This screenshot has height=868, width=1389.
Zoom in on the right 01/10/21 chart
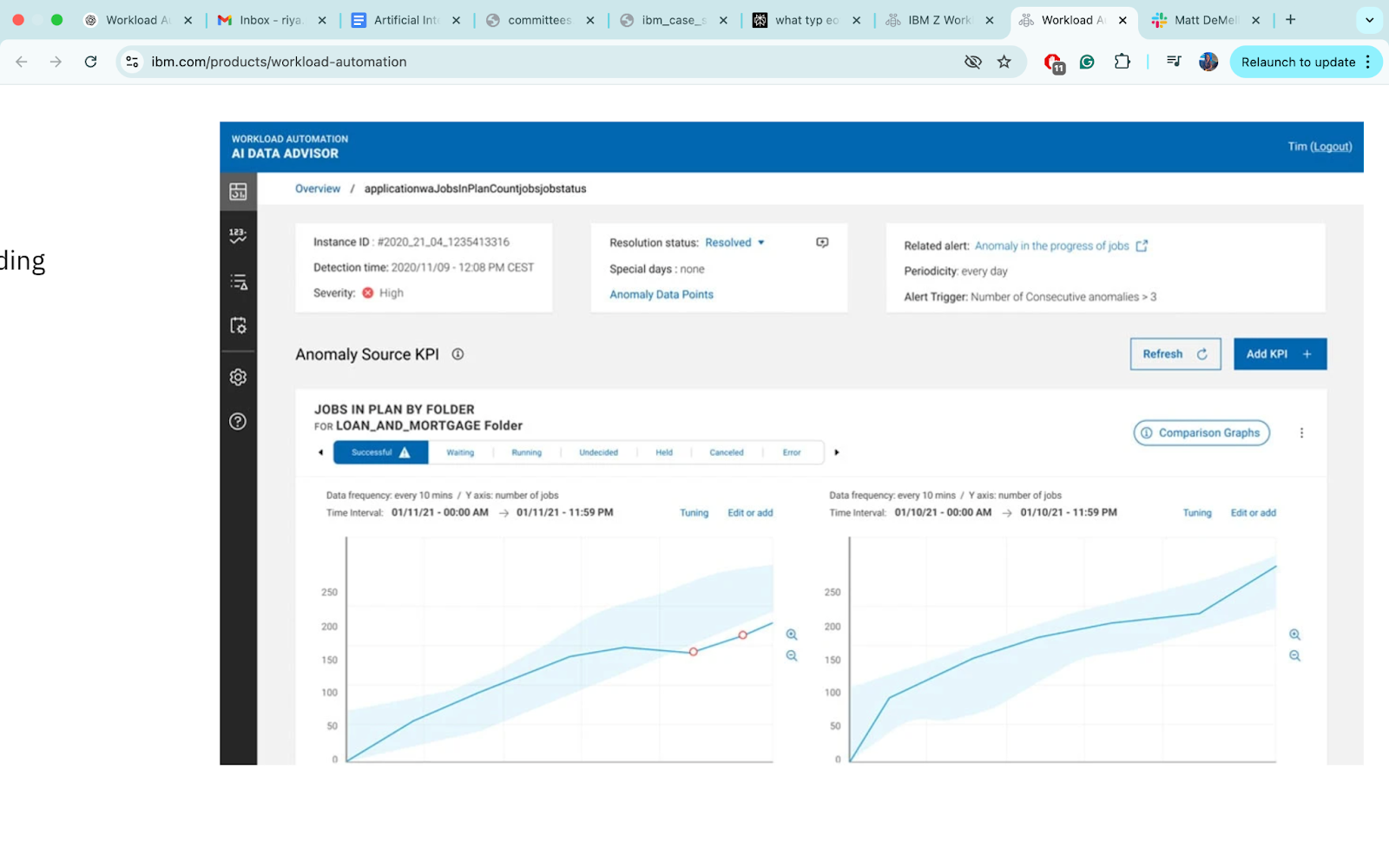point(1294,635)
